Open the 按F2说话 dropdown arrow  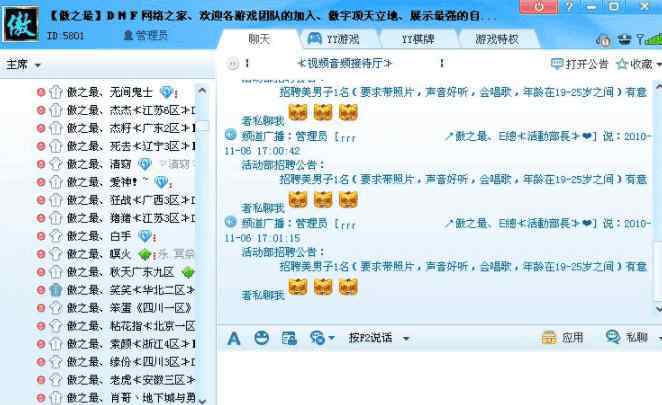coord(406,338)
